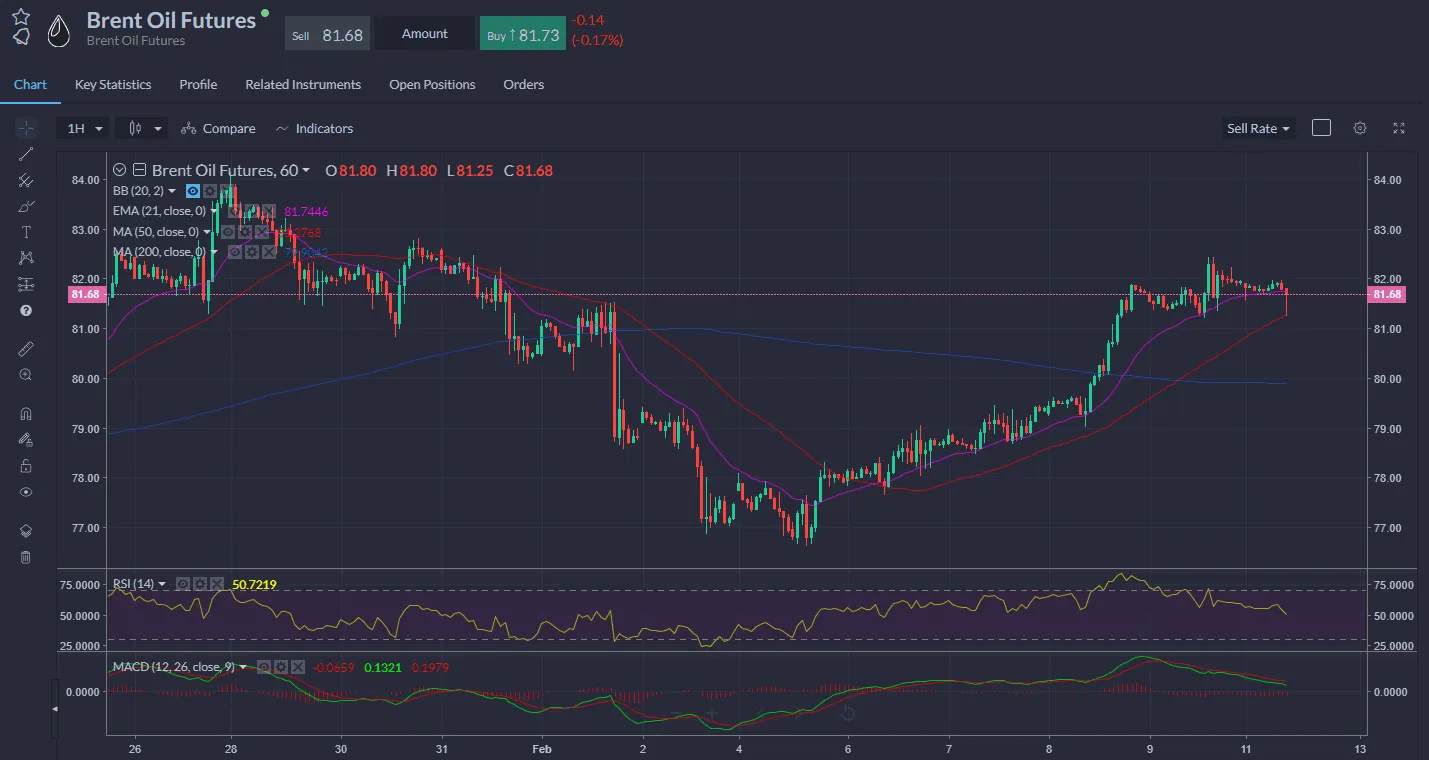Collapse the indicator legend chevron
The image size is (1429, 760).
[x=120, y=170]
